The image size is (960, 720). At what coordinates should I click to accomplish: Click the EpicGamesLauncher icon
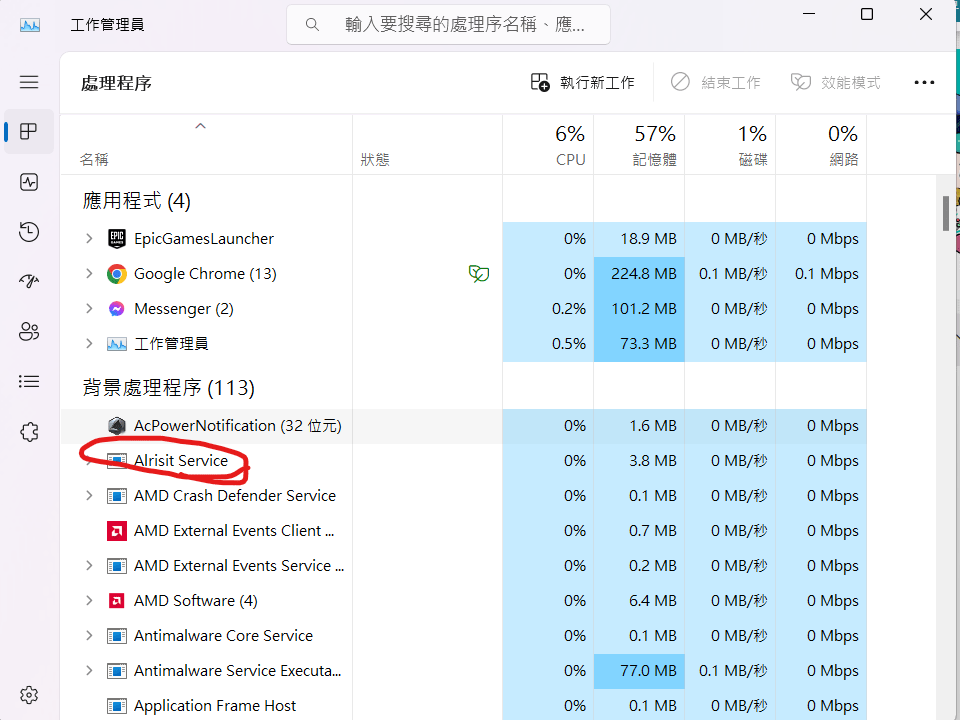pos(116,239)
